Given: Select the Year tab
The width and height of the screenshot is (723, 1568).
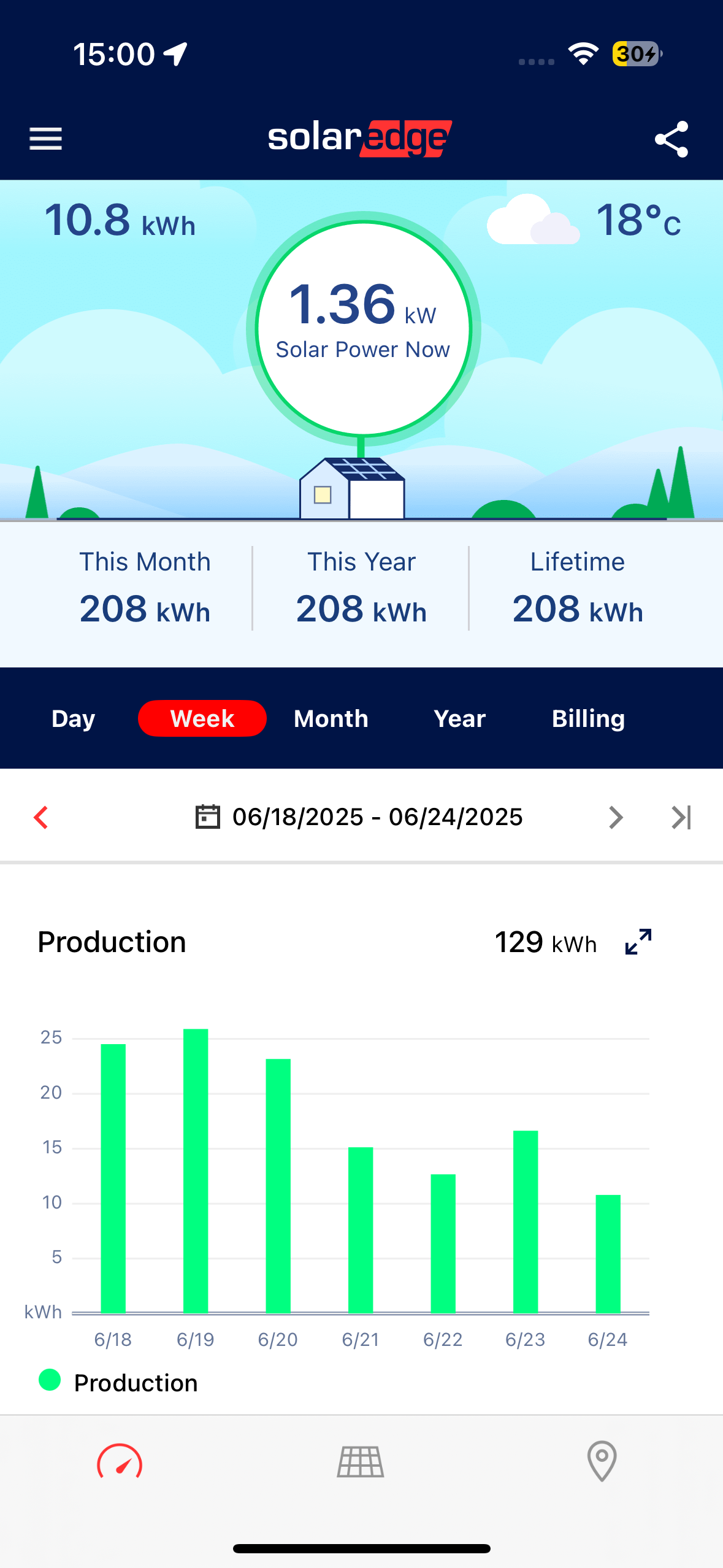Looking at the screenshot, I should [x=459, y=718].
